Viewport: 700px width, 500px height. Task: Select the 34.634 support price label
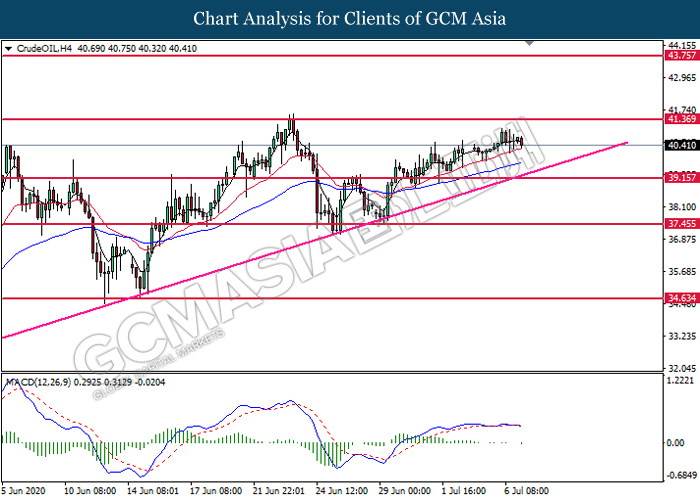click(682, 298)
